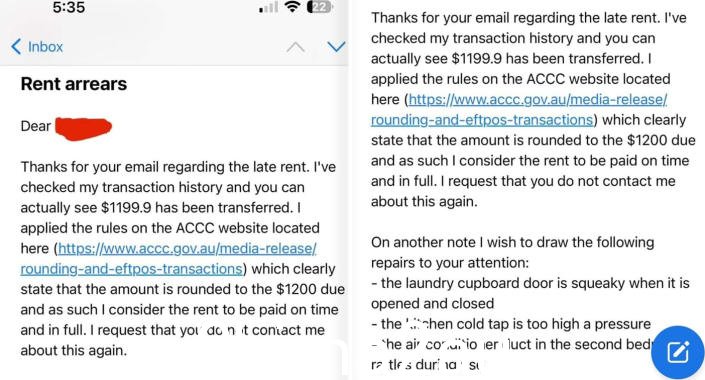Select the Rent arrears subject heading
The image size is (705, 380).
[74, 84]
